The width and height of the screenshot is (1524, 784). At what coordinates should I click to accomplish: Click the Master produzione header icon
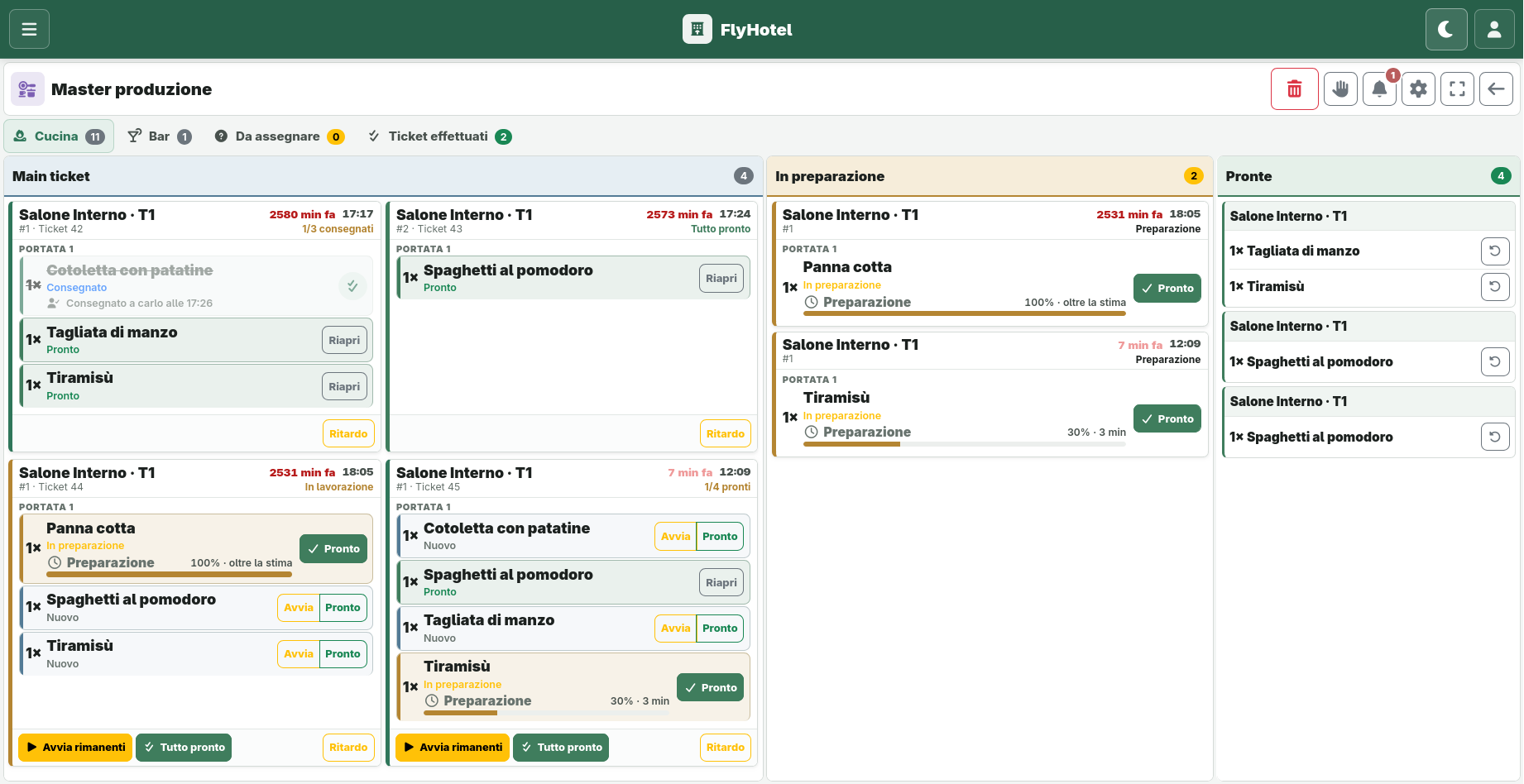(27, 89)
